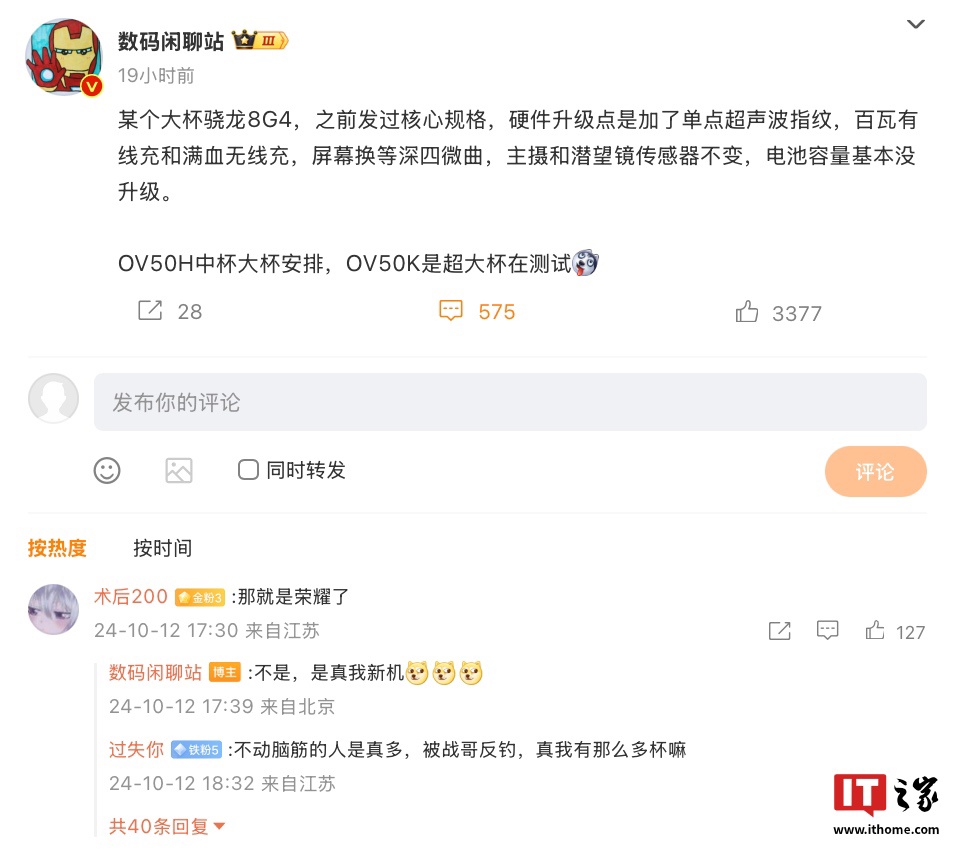Click the orange 评论 submit button
The width and height of the screenshot is (956, 856).
(876, 471)
